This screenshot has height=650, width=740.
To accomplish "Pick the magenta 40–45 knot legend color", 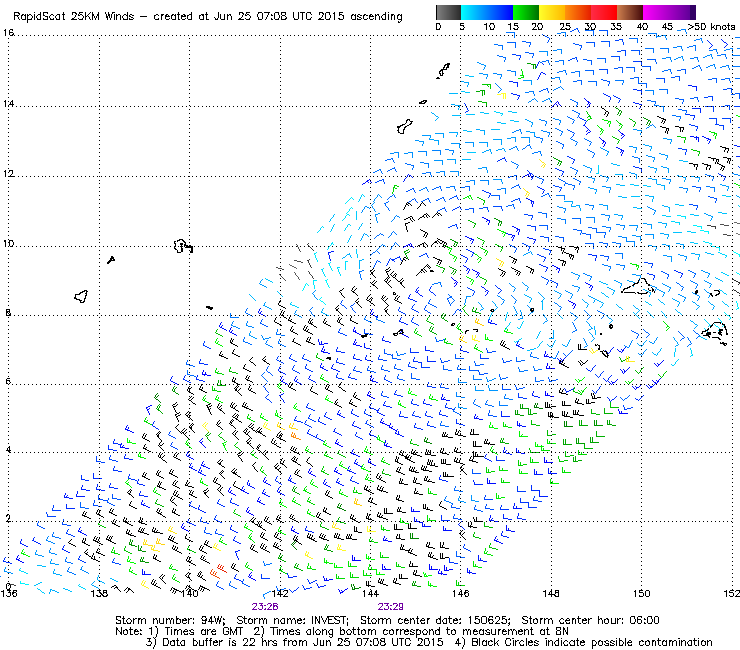I will [x=656, y=12].
